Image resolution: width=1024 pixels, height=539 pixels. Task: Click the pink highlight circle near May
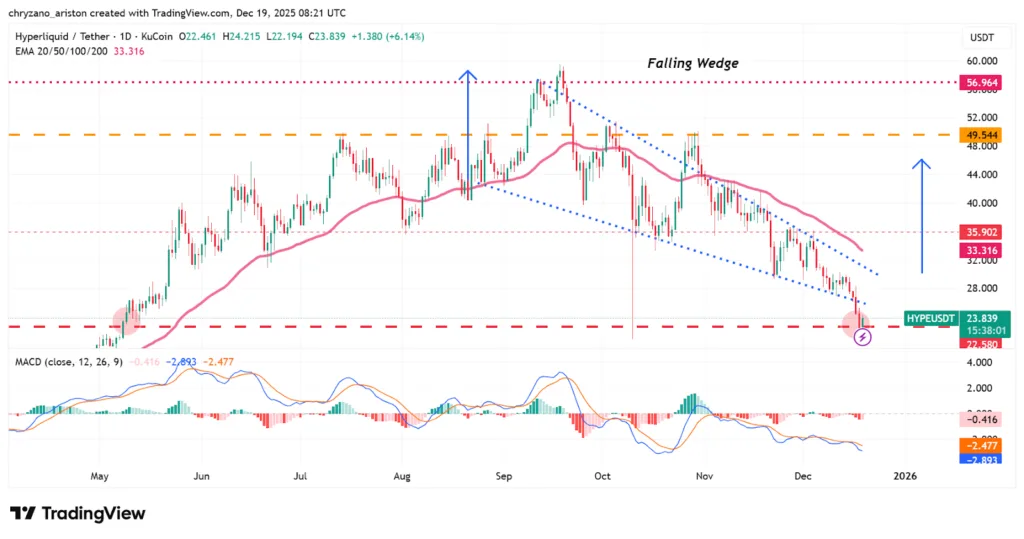click(x=128, y=319)
